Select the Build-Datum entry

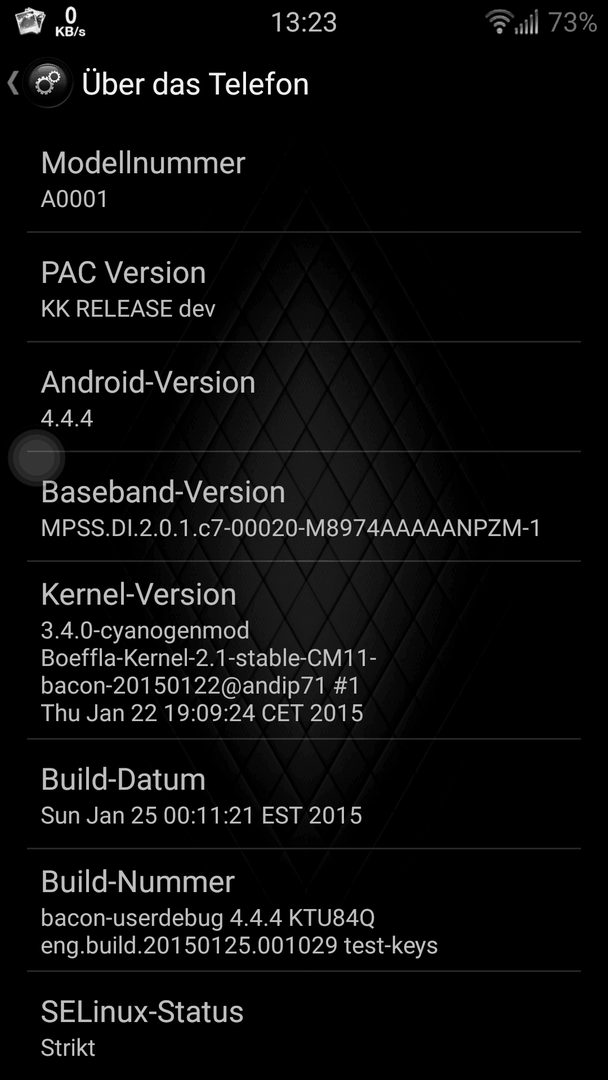[x=304, y=793]
